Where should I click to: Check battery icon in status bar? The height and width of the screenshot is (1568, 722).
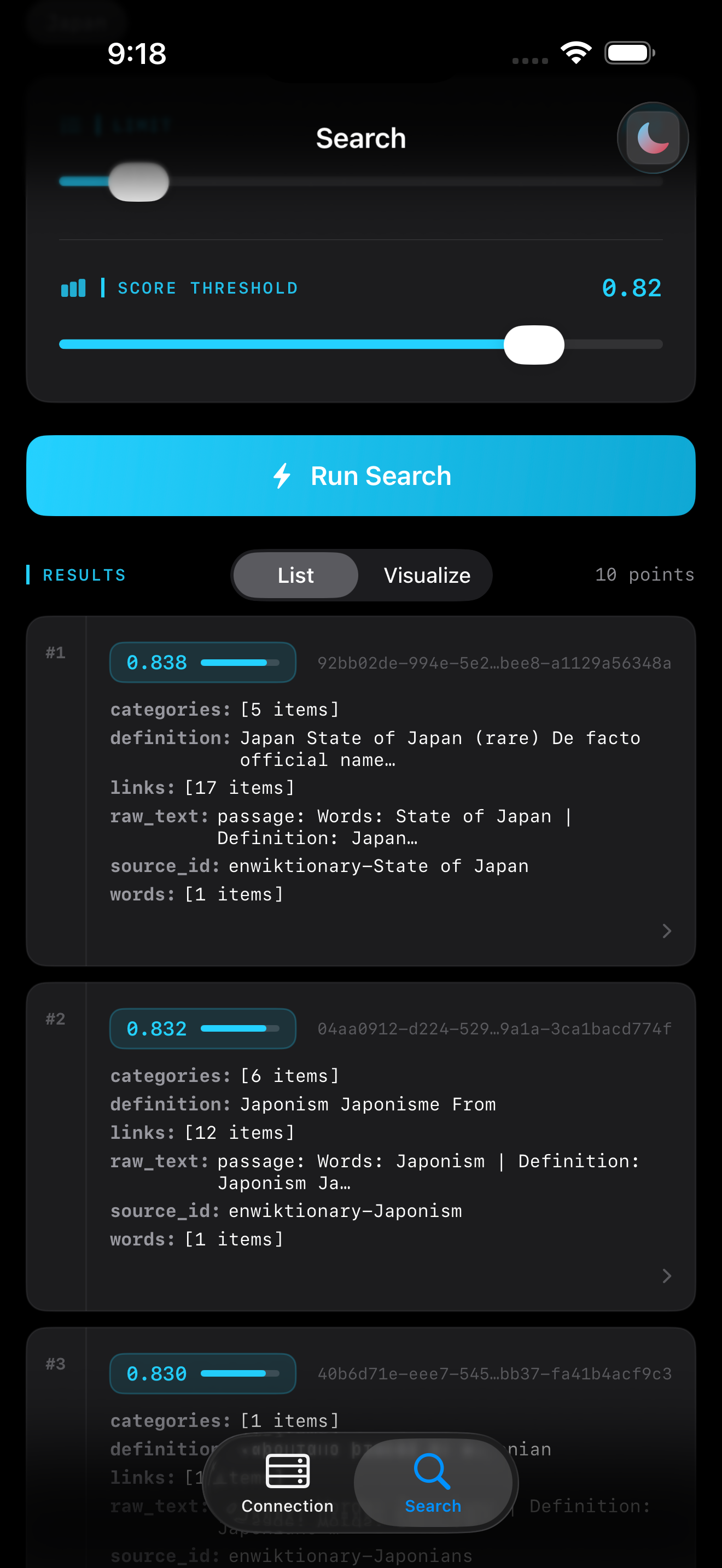tap(630, 53)
